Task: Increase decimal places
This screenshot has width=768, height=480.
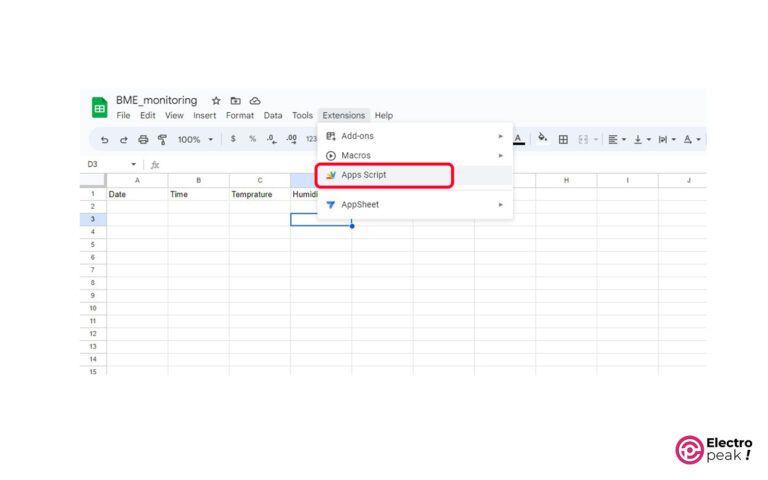Action: point(291,139)
